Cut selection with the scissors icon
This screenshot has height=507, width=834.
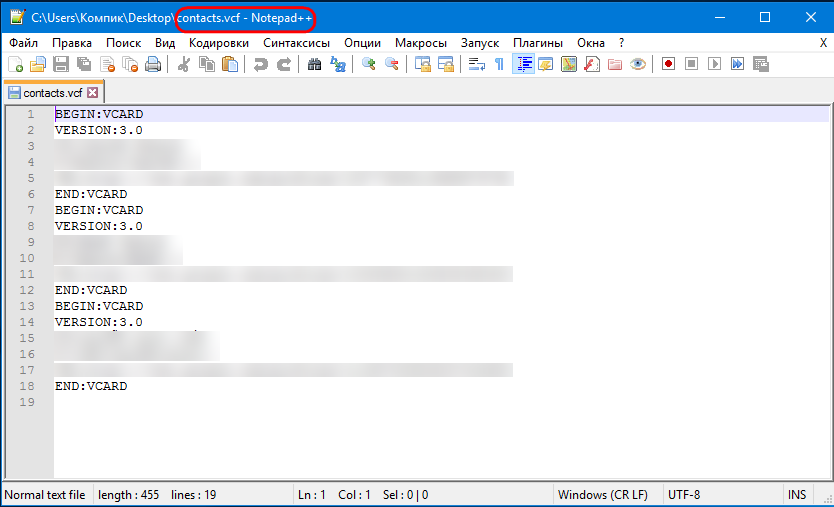[184, 64]
